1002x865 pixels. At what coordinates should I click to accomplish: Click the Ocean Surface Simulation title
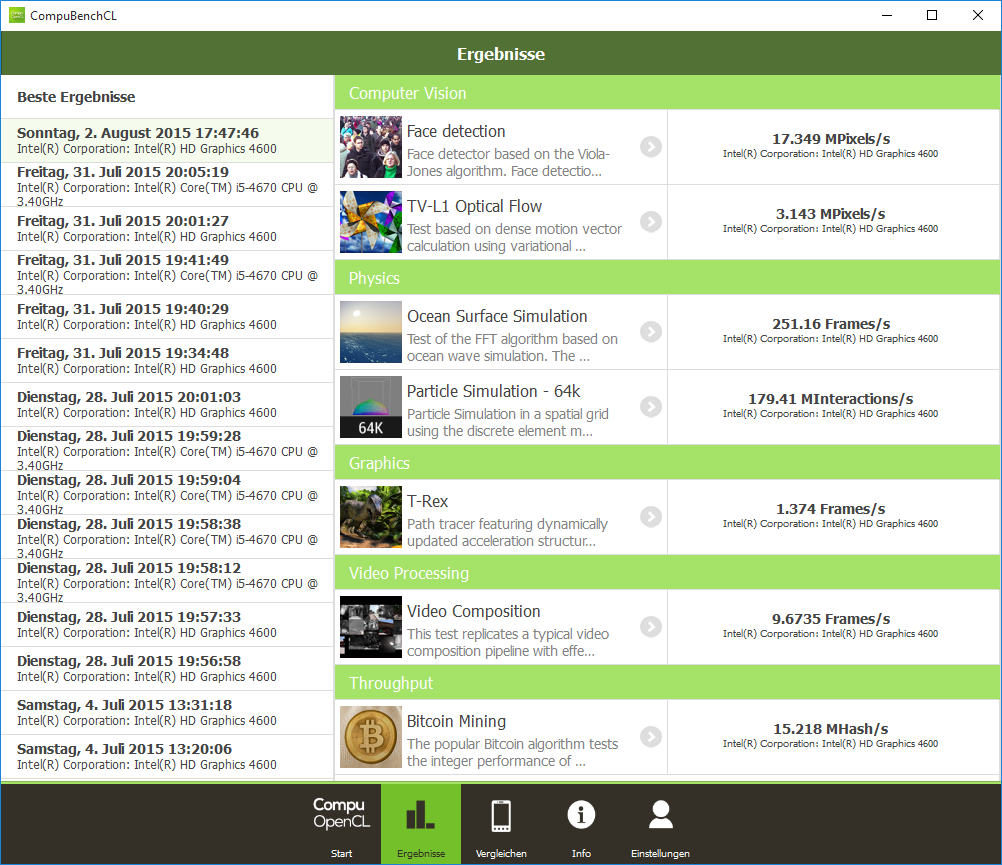click(x=497, y=316)
